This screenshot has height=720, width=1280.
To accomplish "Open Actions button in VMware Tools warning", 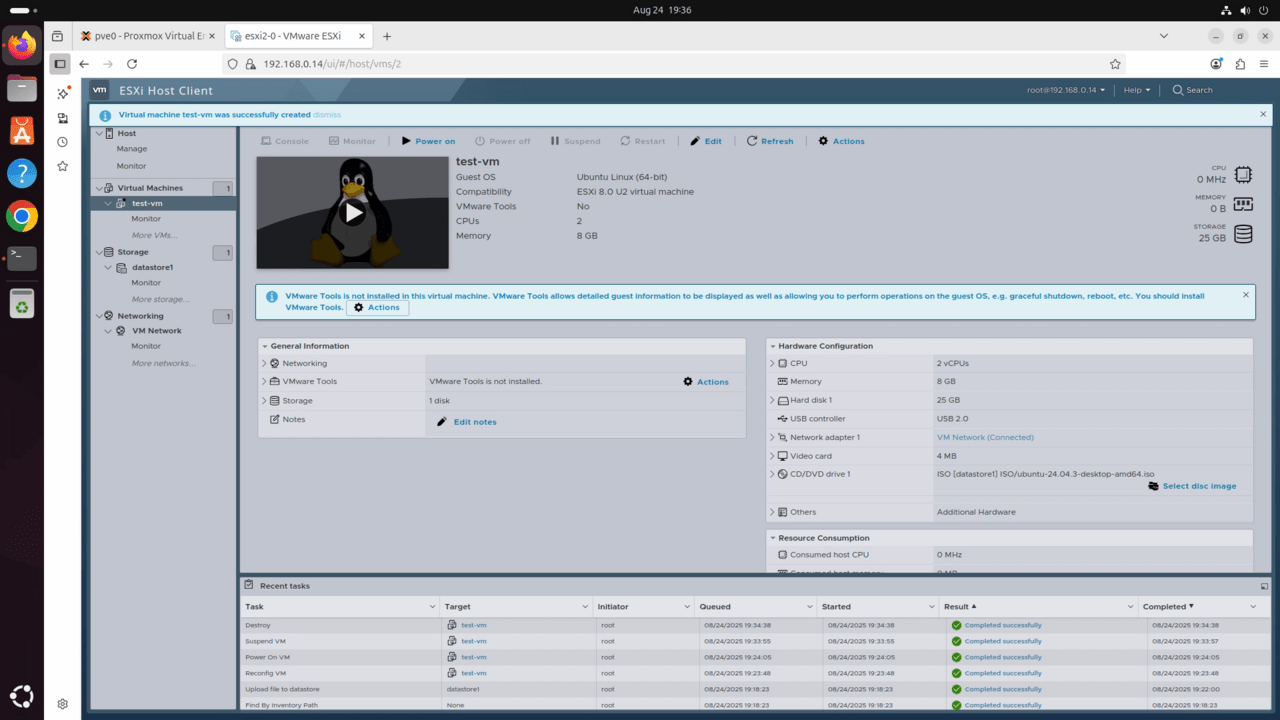I will click(377, 307).
